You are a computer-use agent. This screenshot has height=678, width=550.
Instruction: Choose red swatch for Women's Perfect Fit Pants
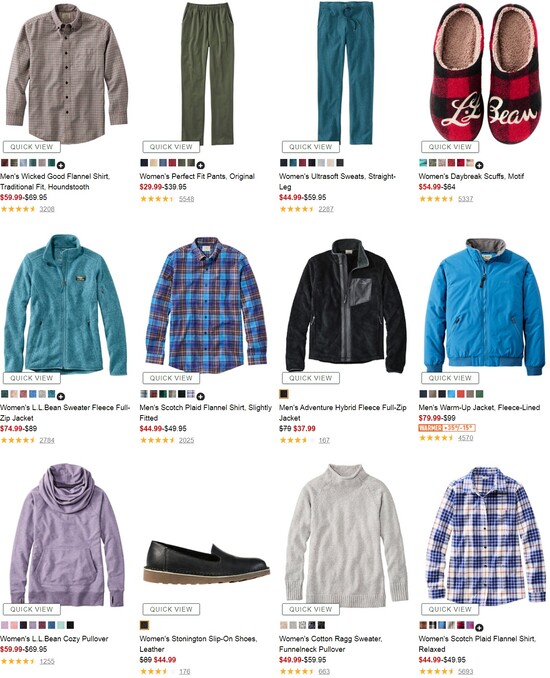pos(172,163)
